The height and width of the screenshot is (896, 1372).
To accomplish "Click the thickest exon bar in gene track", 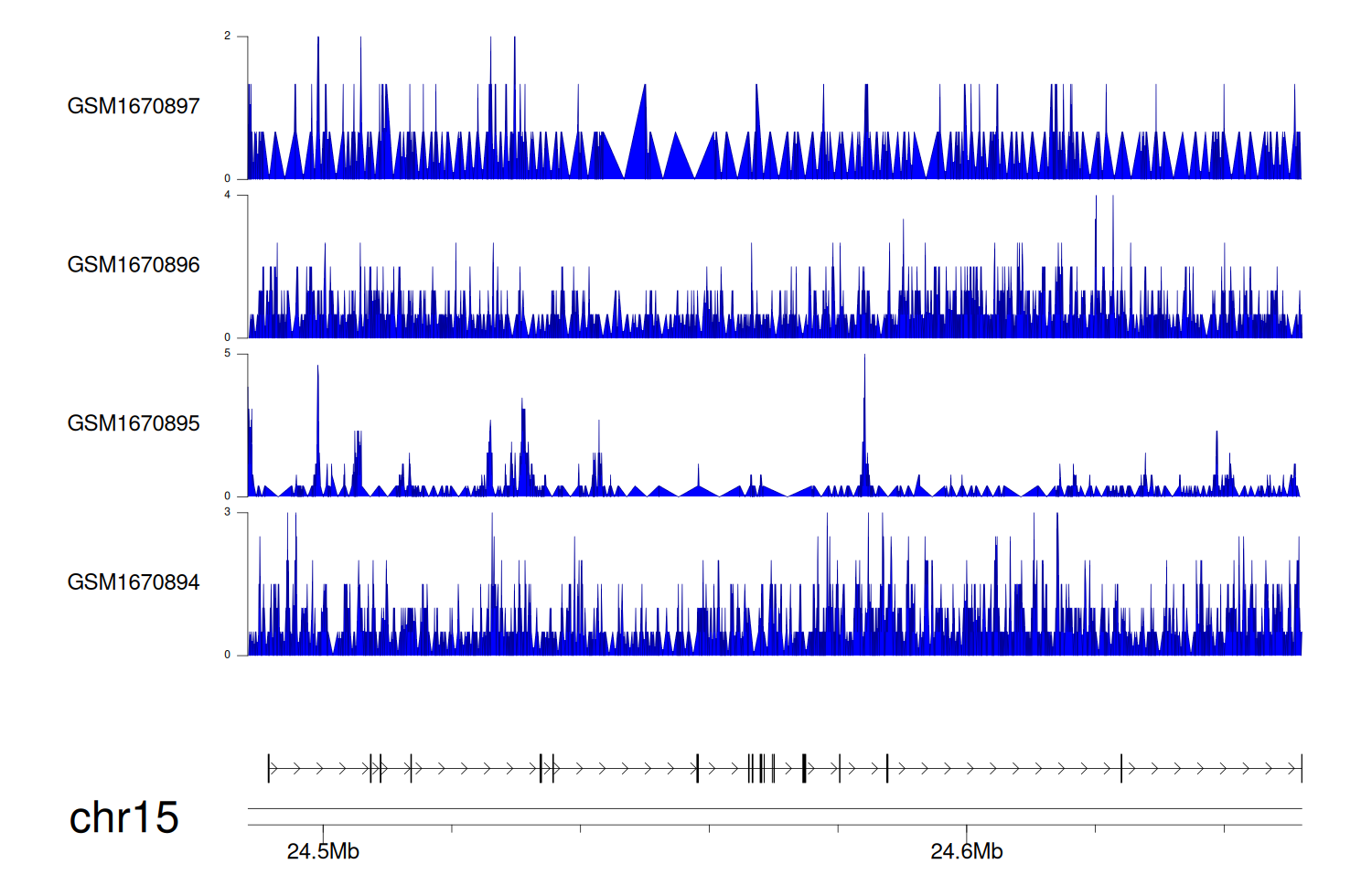I will coord(804,768).
